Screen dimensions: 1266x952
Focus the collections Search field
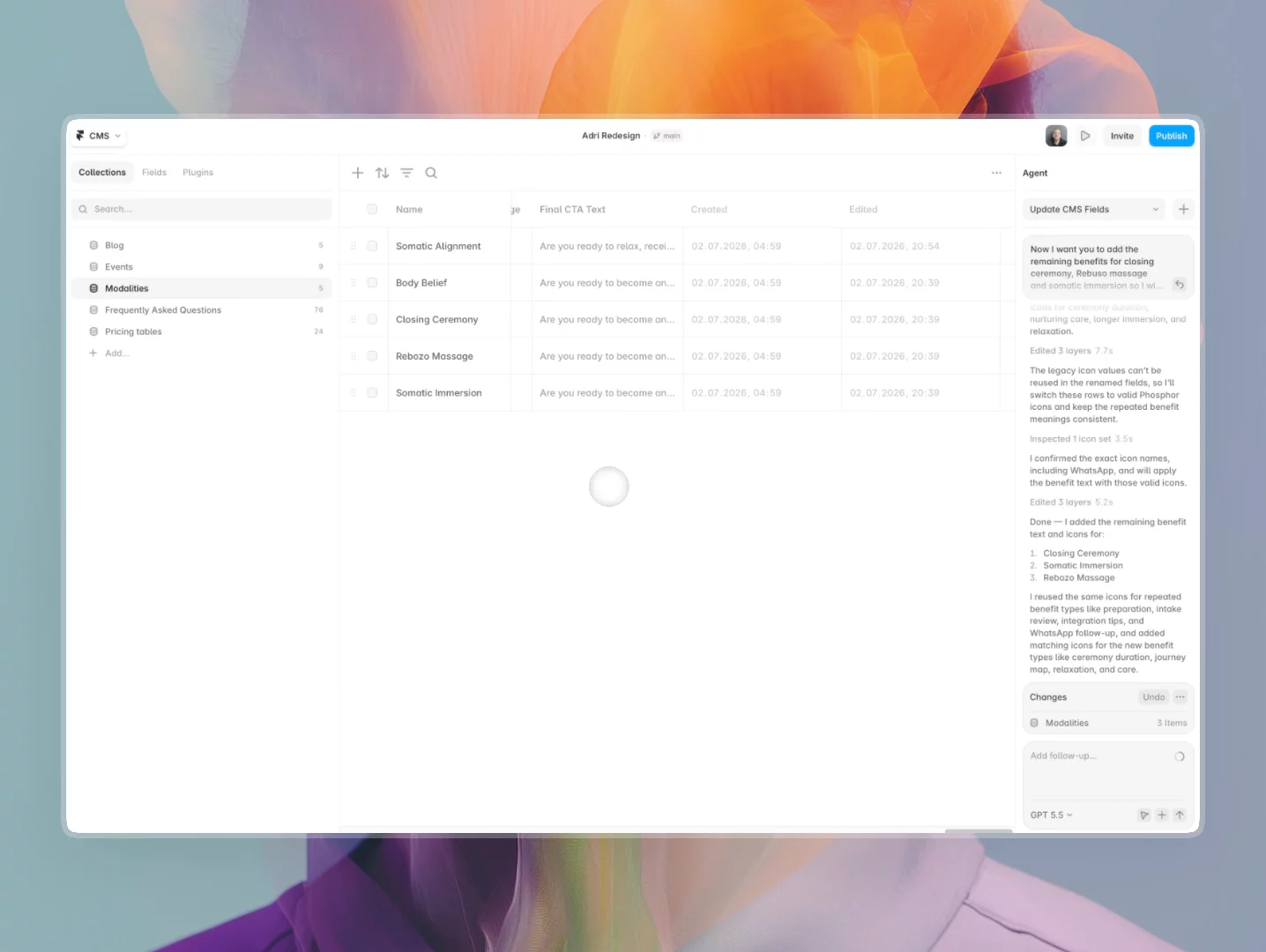pyautogui.click(x=202, y=209)
